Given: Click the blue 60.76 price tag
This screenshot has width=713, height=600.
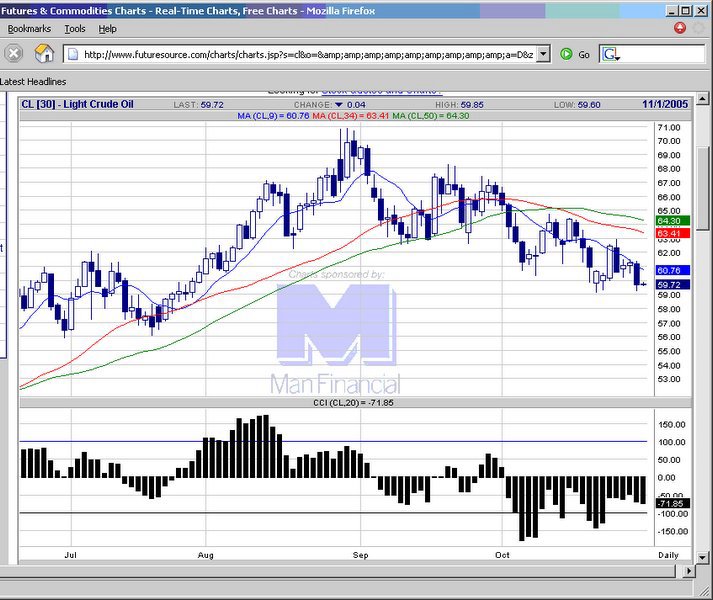Looking at the screenshot, I should (x=673, y=270).
